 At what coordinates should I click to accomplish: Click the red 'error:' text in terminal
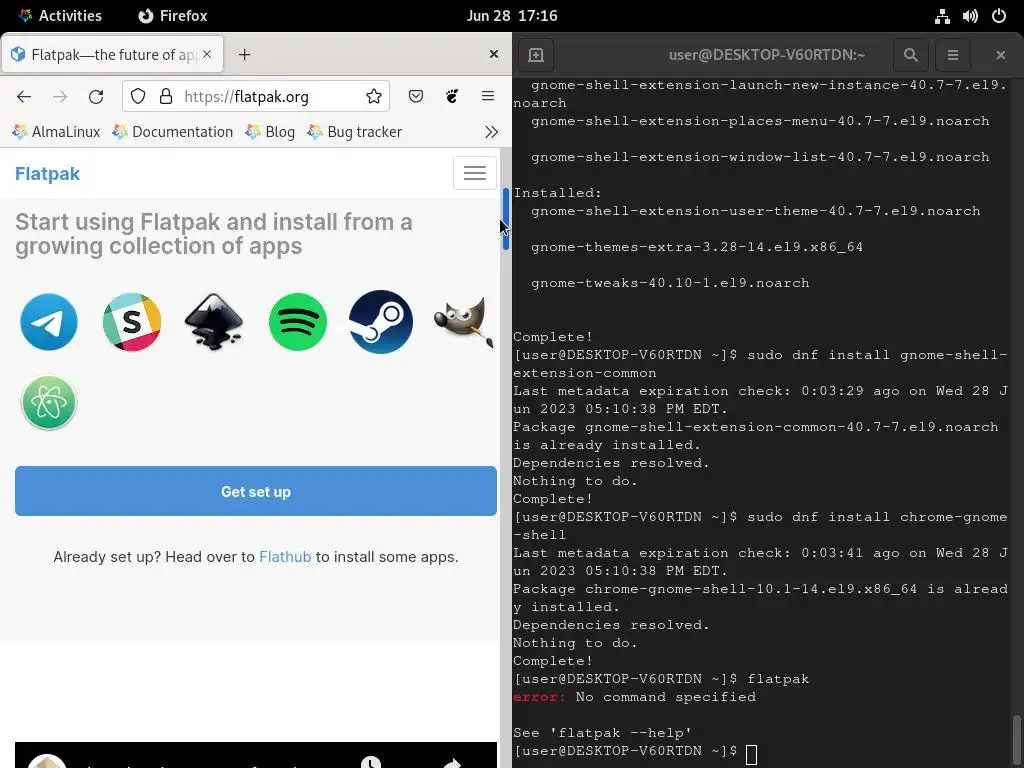click(539, 697)
